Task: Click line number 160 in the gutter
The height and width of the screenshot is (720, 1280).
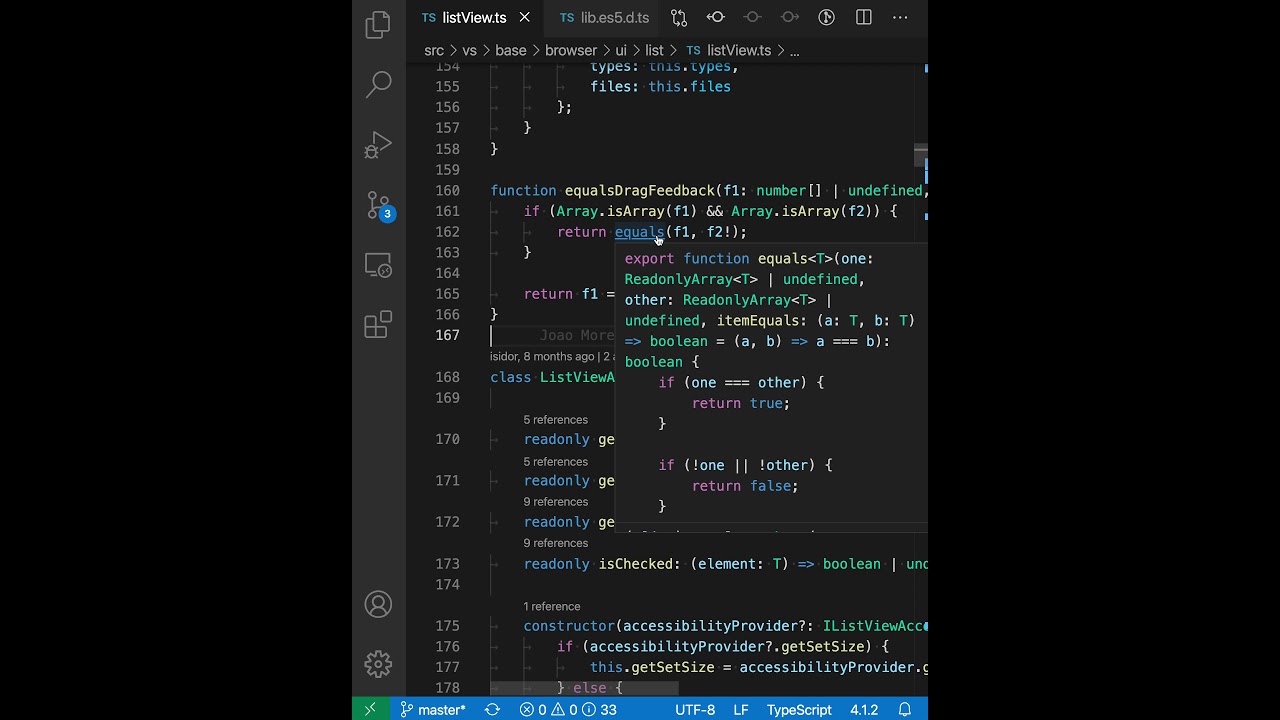Action: pos(447,190)
